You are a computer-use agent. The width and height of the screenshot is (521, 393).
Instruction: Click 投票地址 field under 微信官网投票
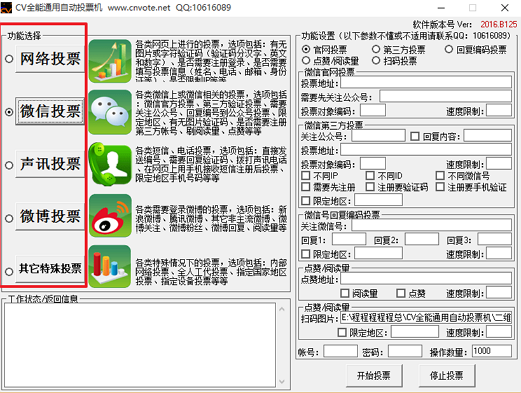point(426,82)
